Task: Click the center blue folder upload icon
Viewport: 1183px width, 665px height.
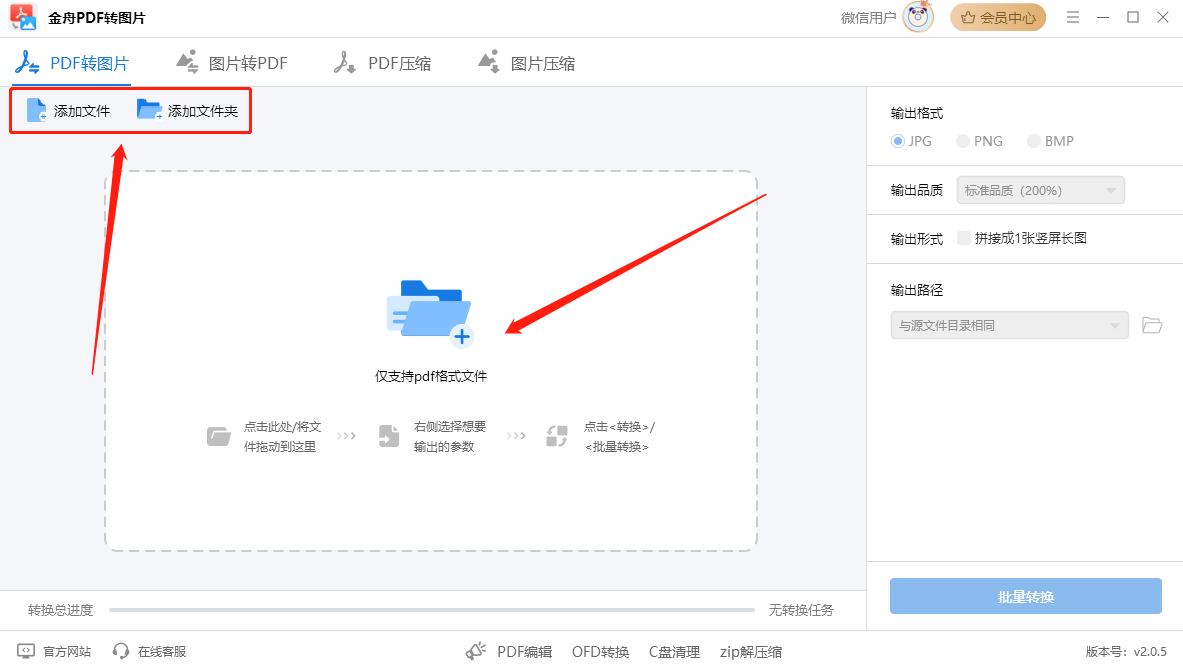Action: tap(429, 313)
